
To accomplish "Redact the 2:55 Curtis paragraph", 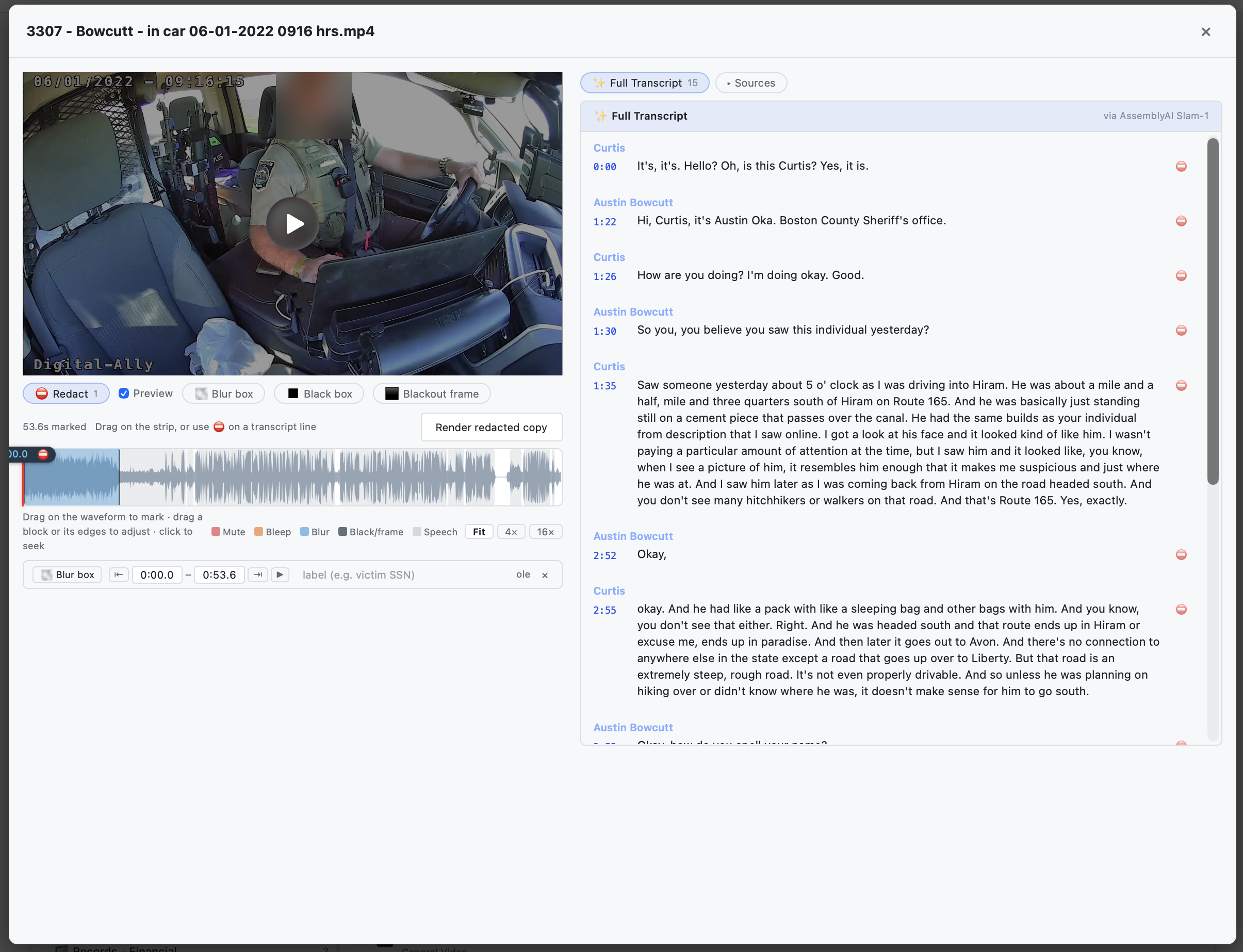I will [x=1181, y=609].
